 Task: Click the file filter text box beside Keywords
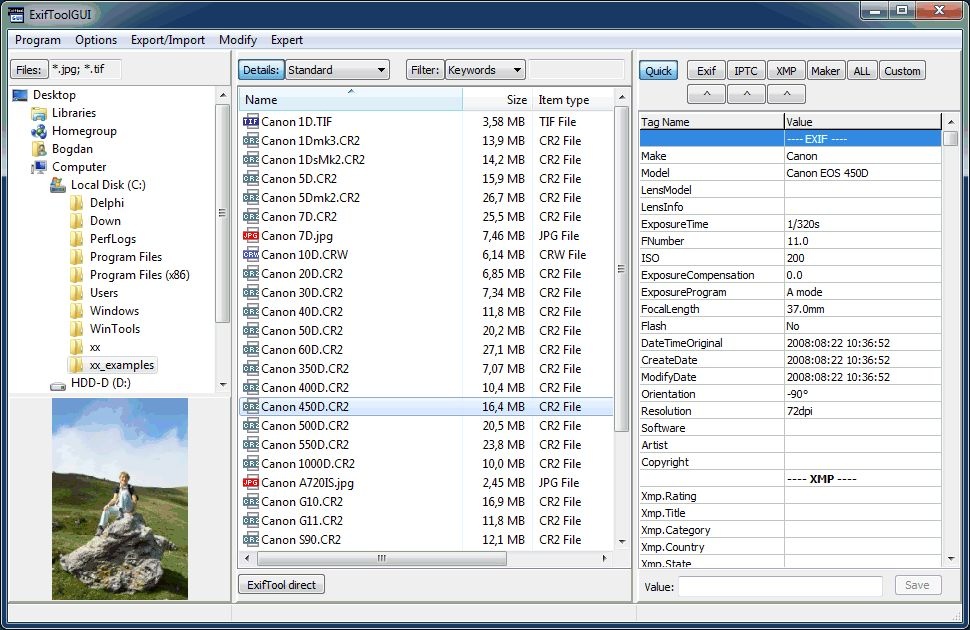click(577, 70)
